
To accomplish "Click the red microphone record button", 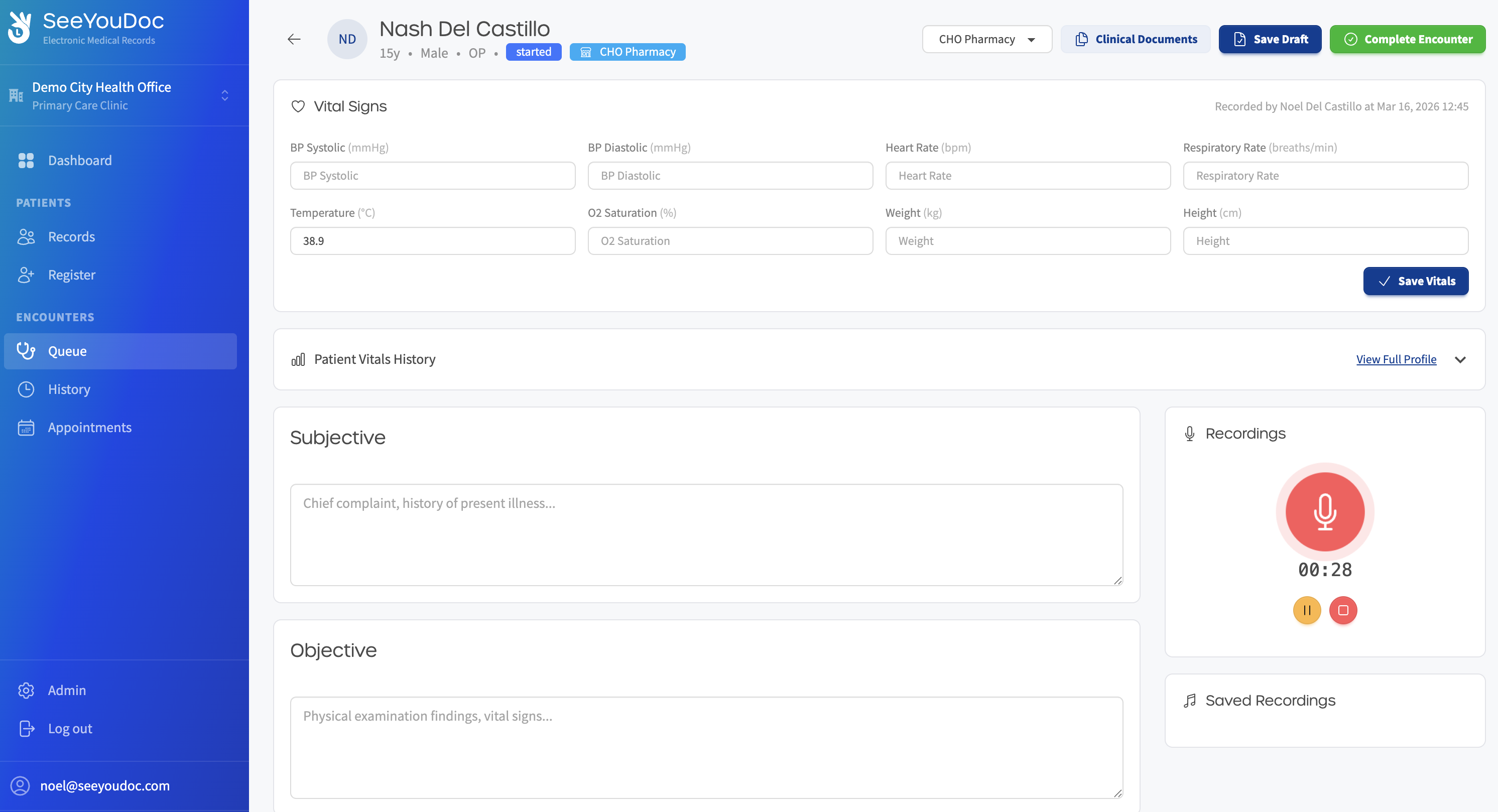I will [x=1324, y=511].
